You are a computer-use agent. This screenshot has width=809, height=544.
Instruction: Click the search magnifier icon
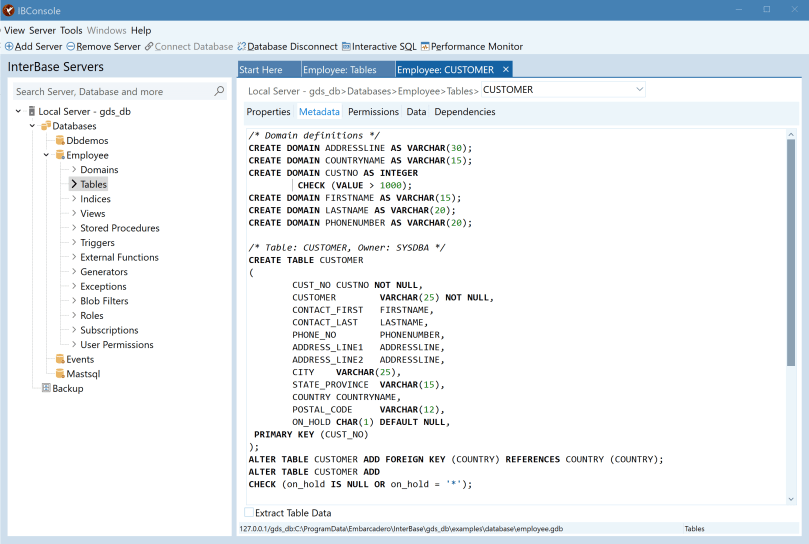click(x=219, y=91)
